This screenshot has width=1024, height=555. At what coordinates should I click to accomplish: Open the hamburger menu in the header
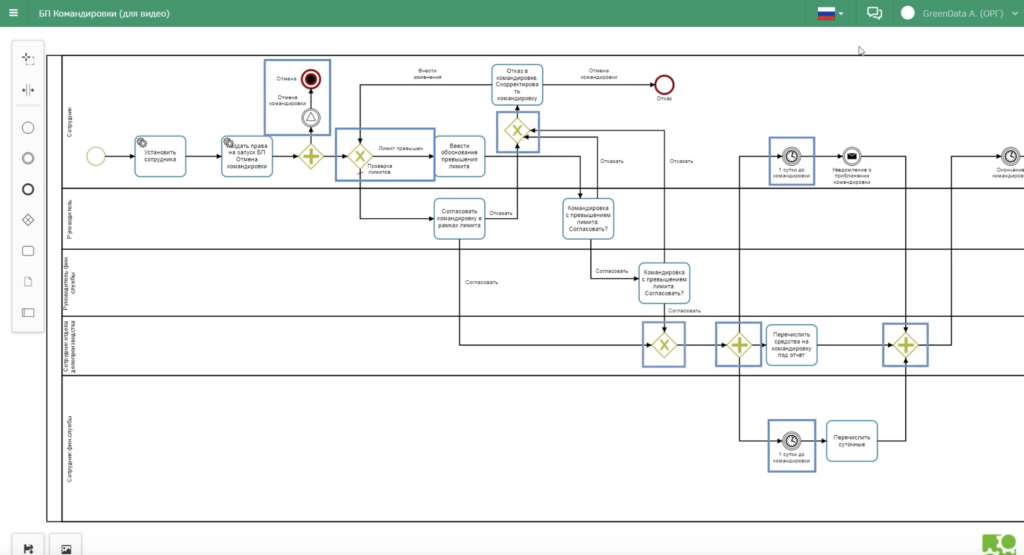[13, 13]
